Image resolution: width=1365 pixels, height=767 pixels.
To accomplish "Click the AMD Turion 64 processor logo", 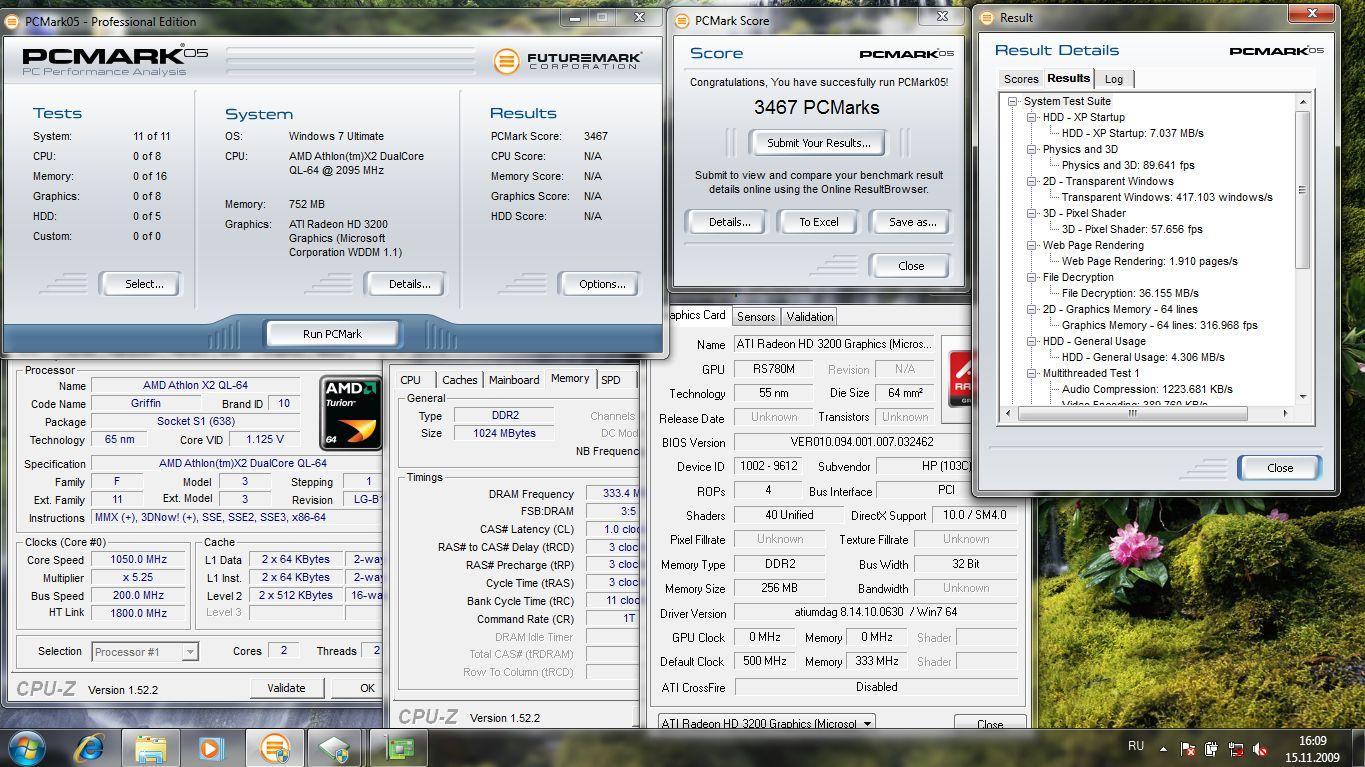I will pyautogui.click(x=351, y=413).
